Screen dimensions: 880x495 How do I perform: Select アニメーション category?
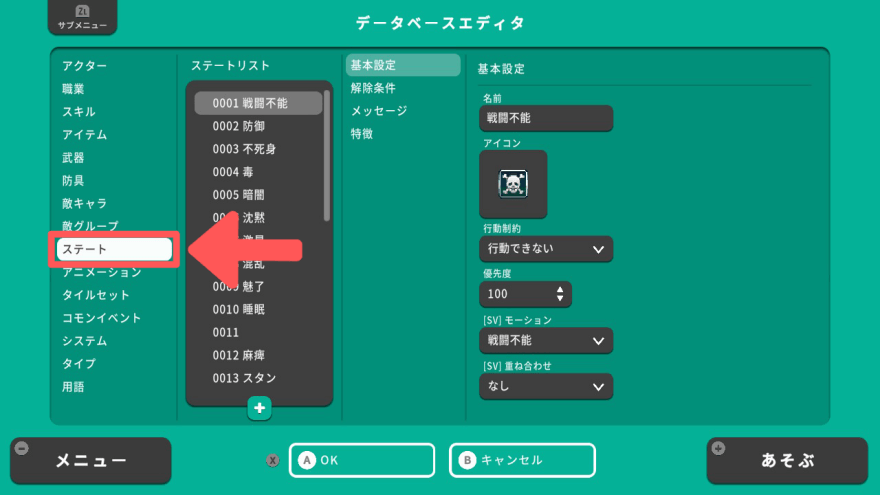(102, 272)
